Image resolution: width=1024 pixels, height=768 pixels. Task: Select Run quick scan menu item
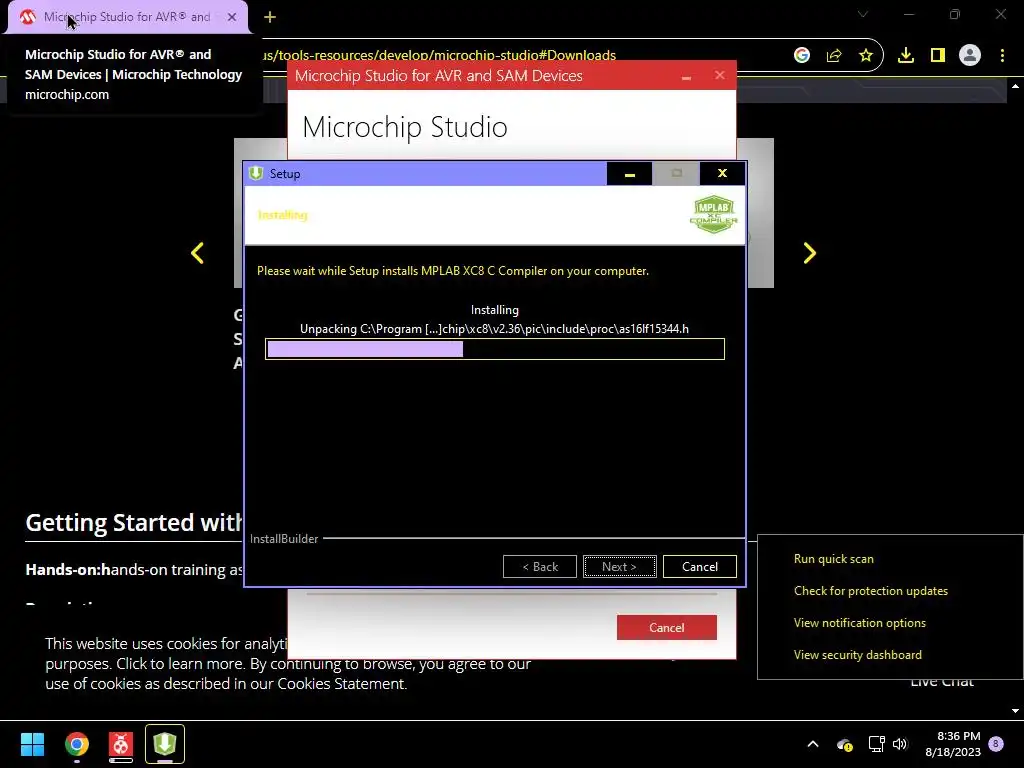(x=833, y=559)
